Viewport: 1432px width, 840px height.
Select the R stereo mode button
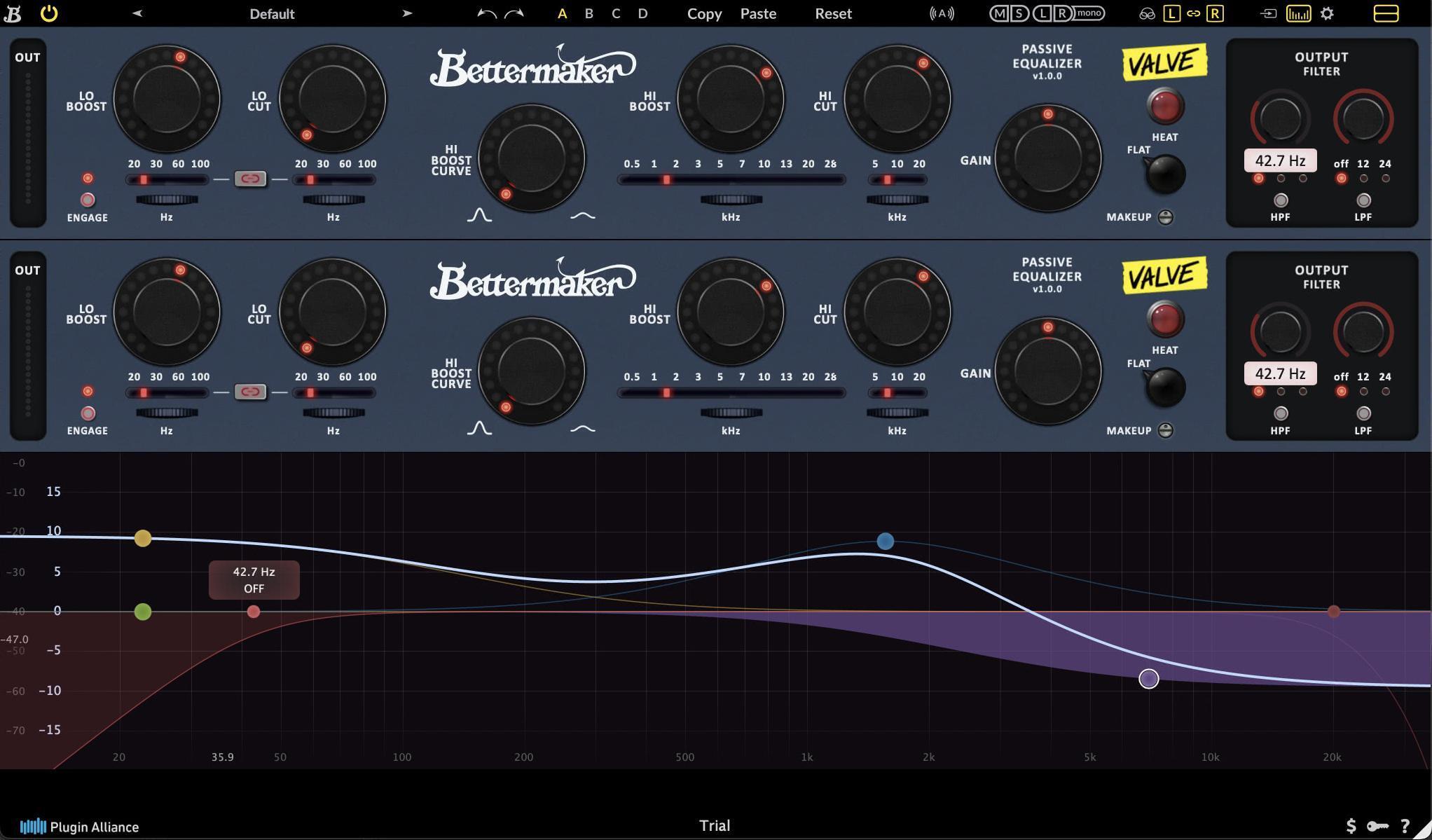tap(1063, 13)
